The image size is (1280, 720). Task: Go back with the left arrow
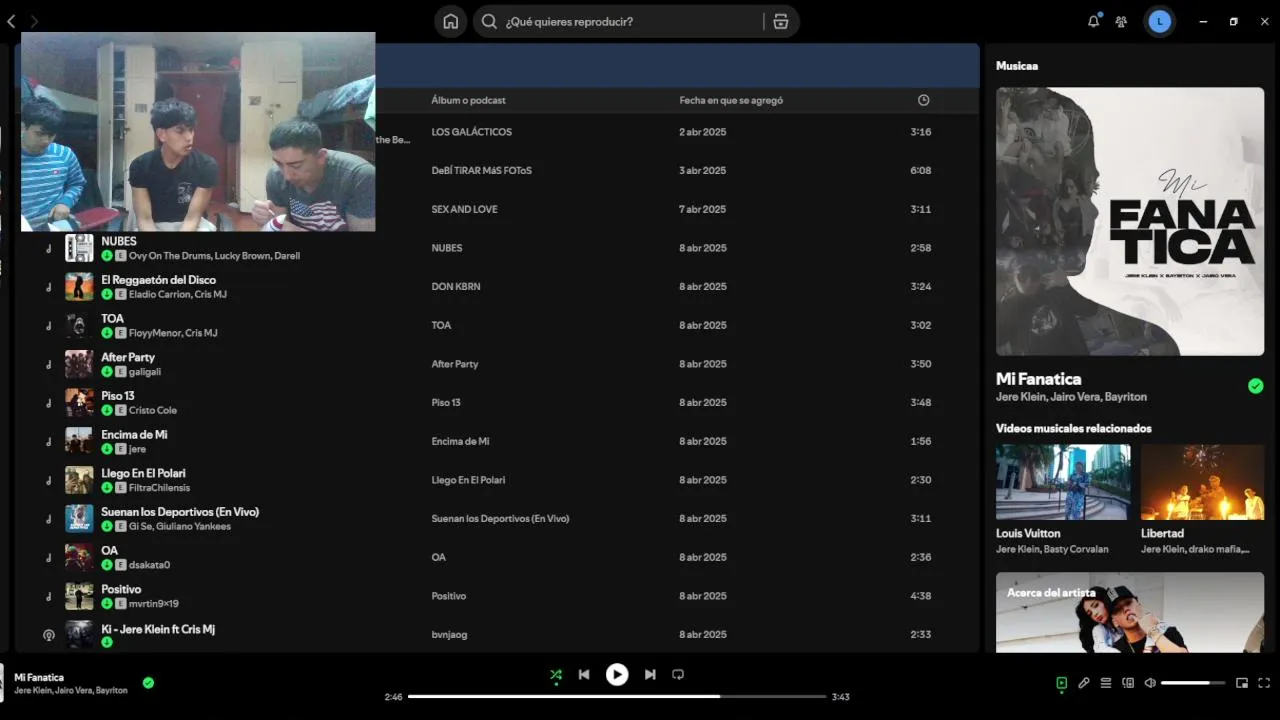[11, 21]
